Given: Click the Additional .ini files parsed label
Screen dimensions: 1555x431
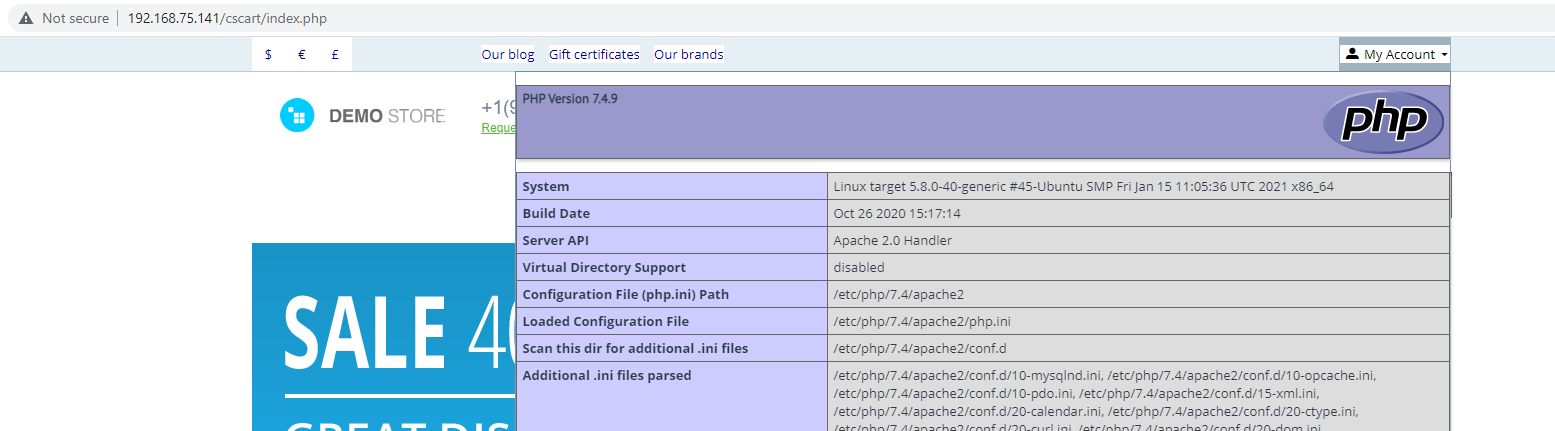Looking at the screenshot, I should [x=607, y=375].
